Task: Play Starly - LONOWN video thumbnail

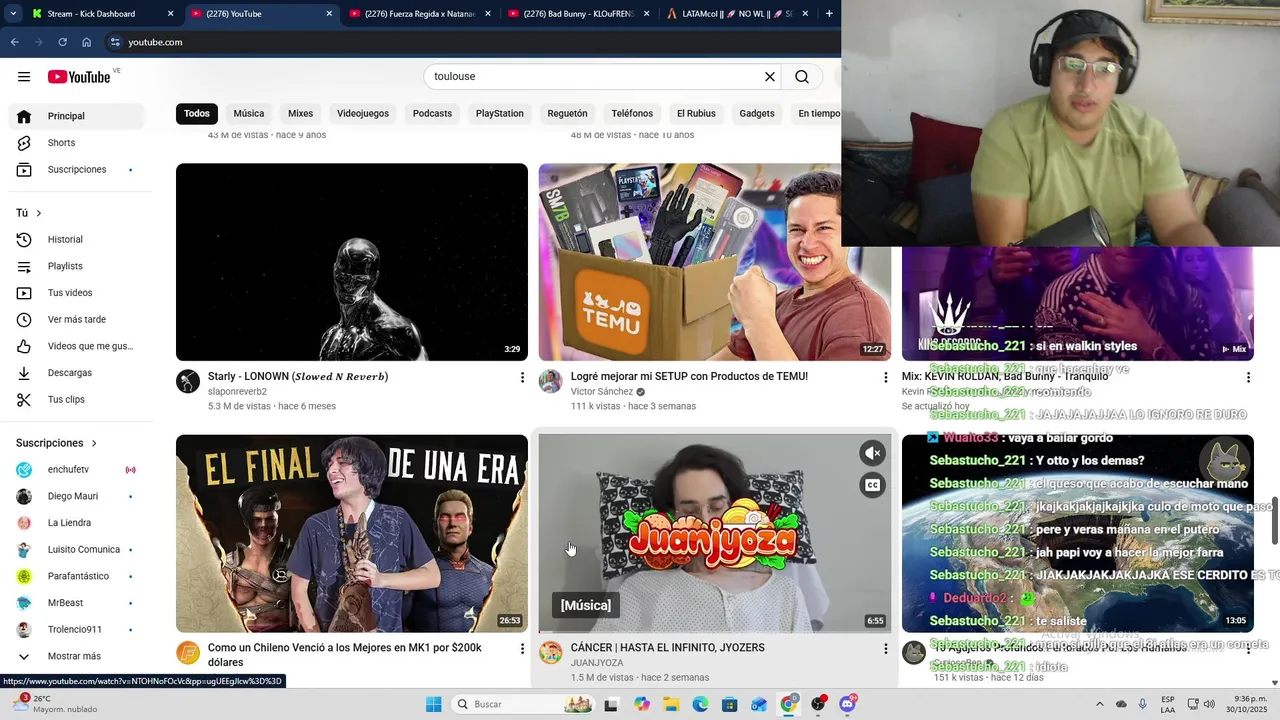Action: pos(352,262)
